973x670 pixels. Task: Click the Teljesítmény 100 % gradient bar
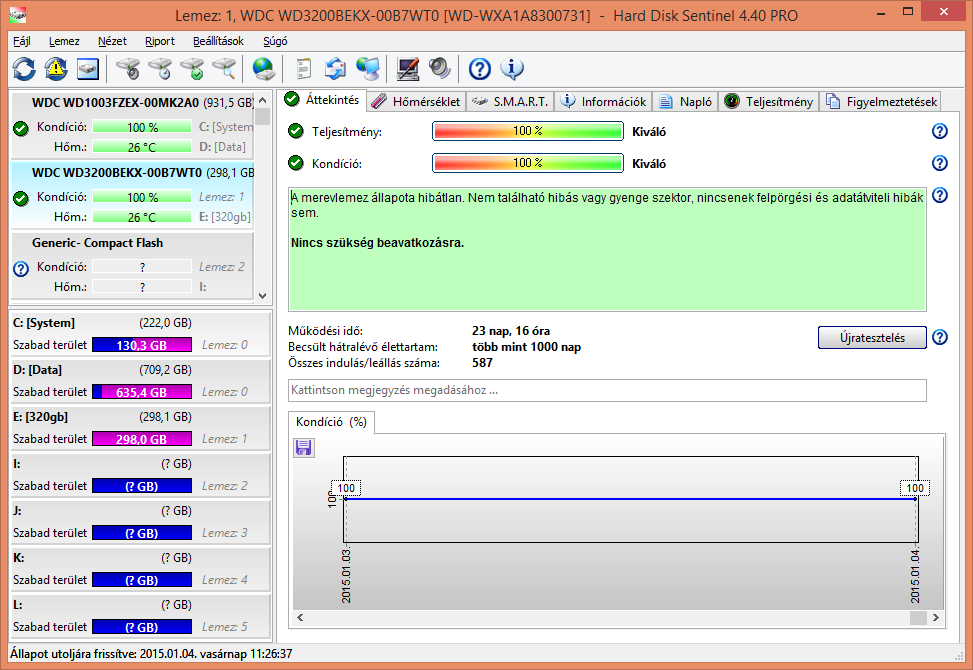527,131
